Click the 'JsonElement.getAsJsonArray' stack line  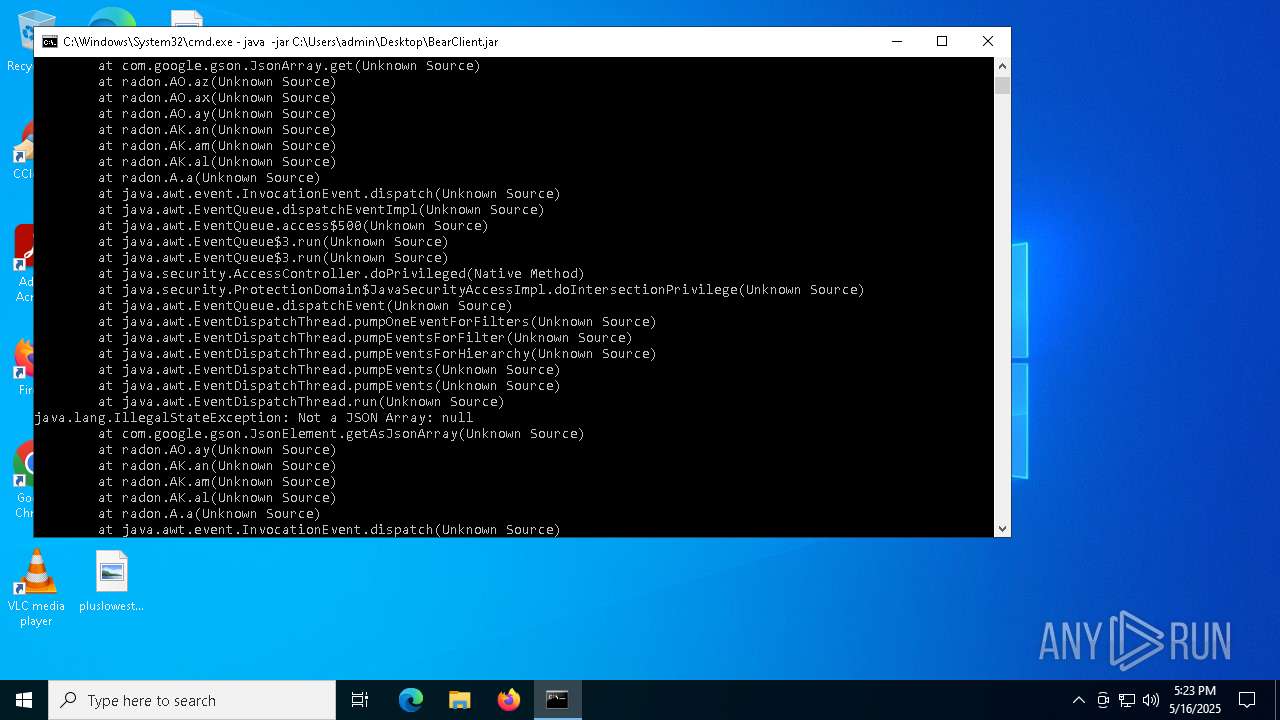[x=341, y=433]
